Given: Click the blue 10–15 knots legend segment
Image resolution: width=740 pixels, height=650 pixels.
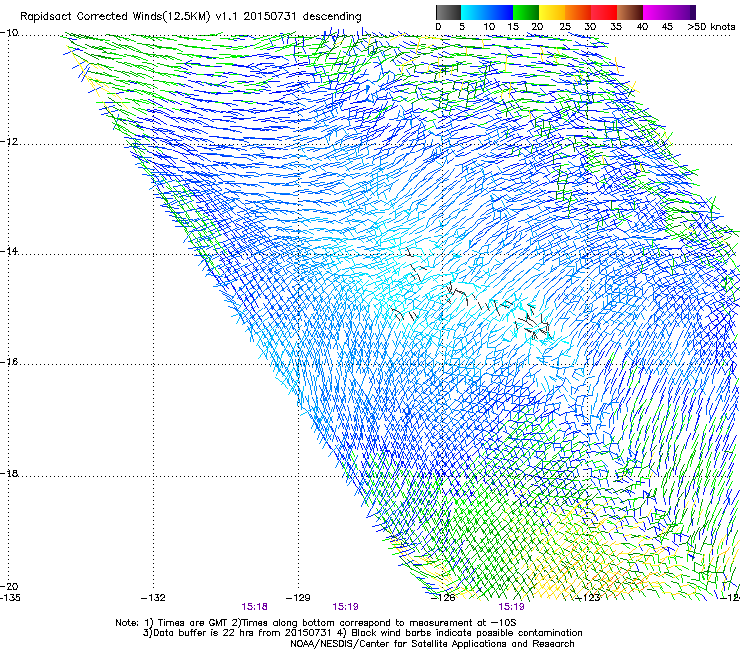Looking at the screenshot, I should (x=500, y=12).
